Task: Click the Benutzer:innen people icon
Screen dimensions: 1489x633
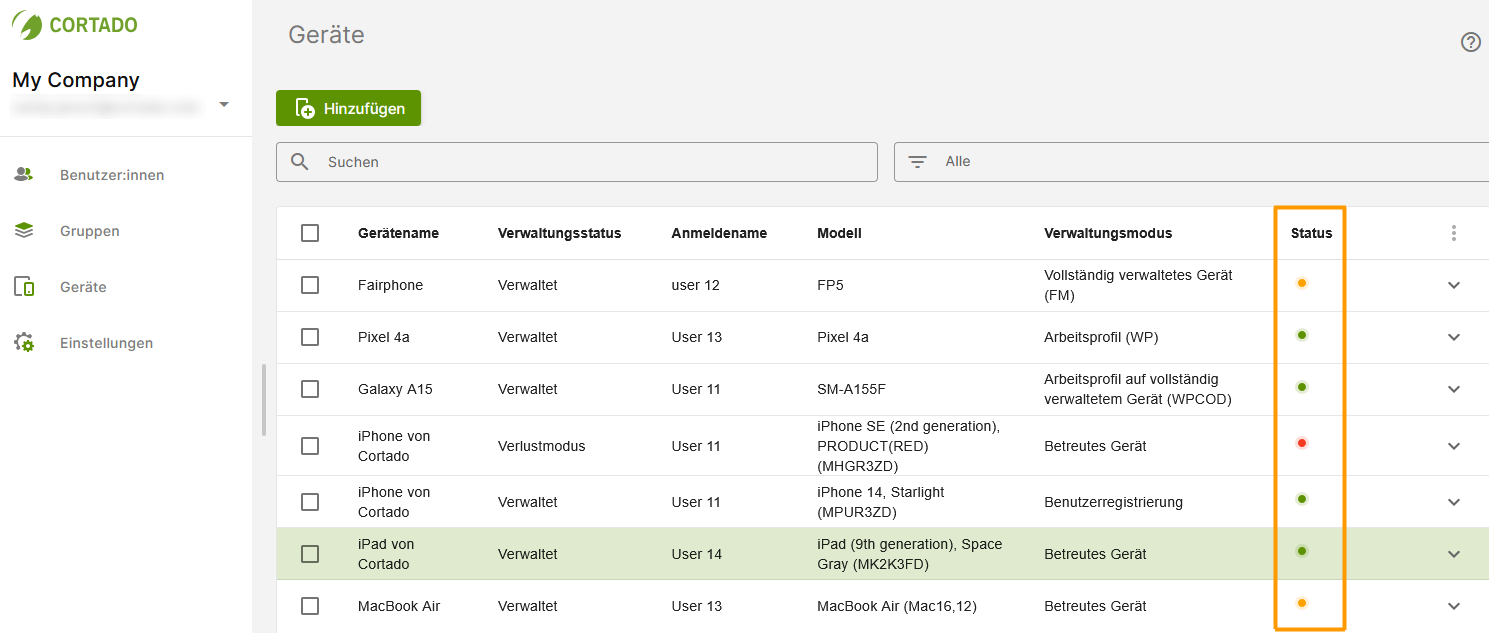Action: tap(24, 174)
